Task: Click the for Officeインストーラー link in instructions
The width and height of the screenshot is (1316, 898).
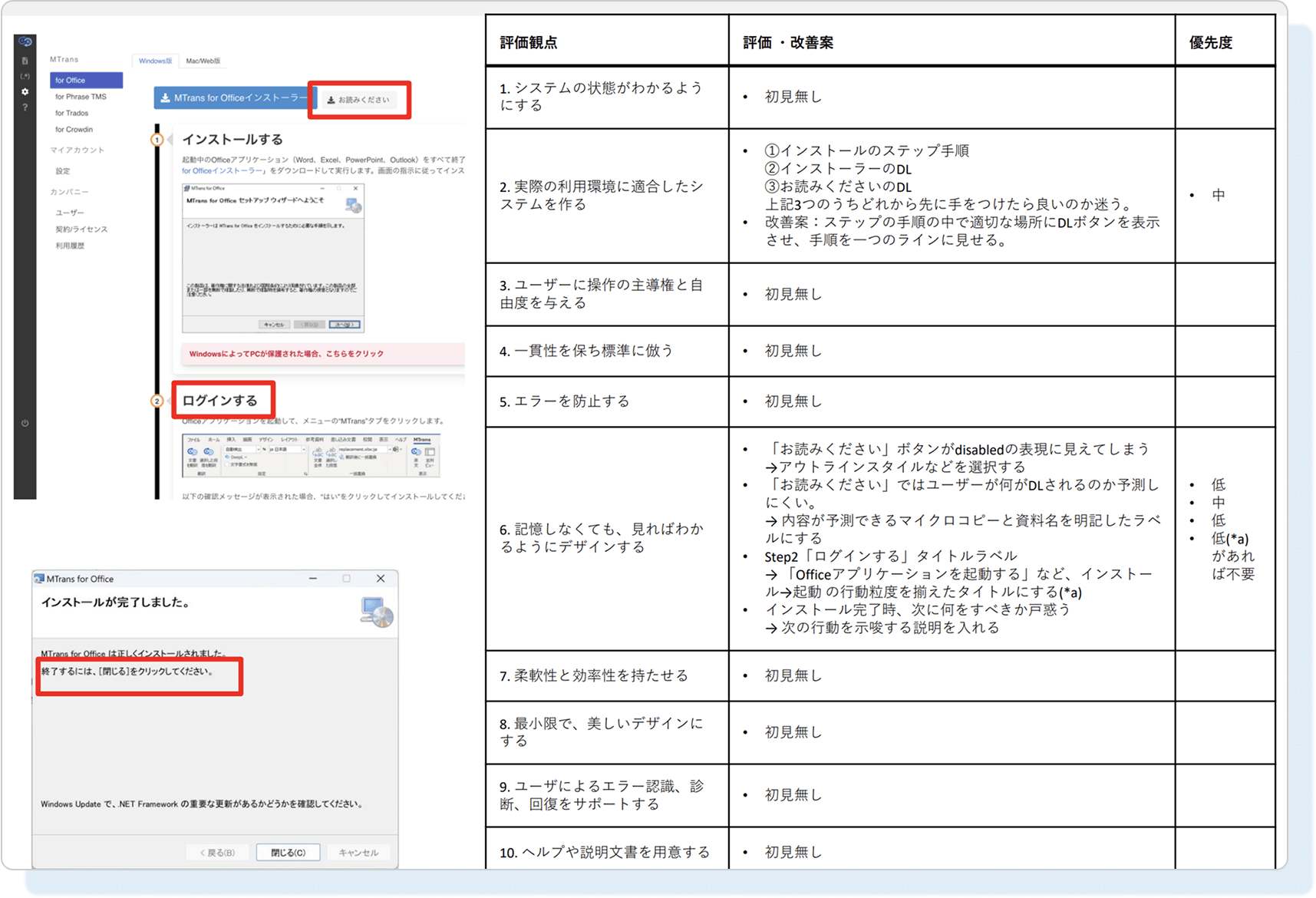Action: coord(223,170)
